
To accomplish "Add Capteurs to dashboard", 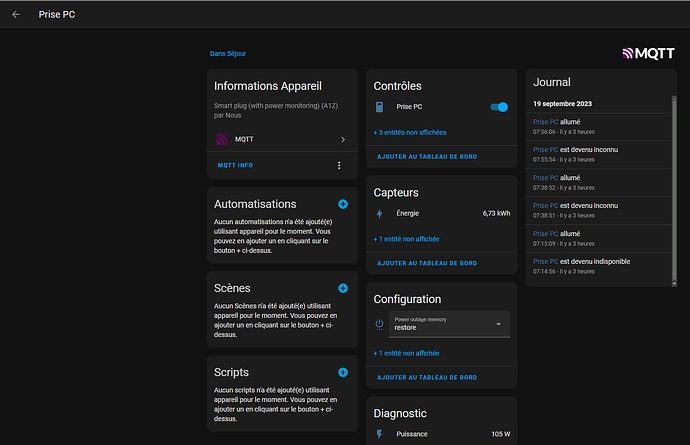I will click(x=427, y=263).
